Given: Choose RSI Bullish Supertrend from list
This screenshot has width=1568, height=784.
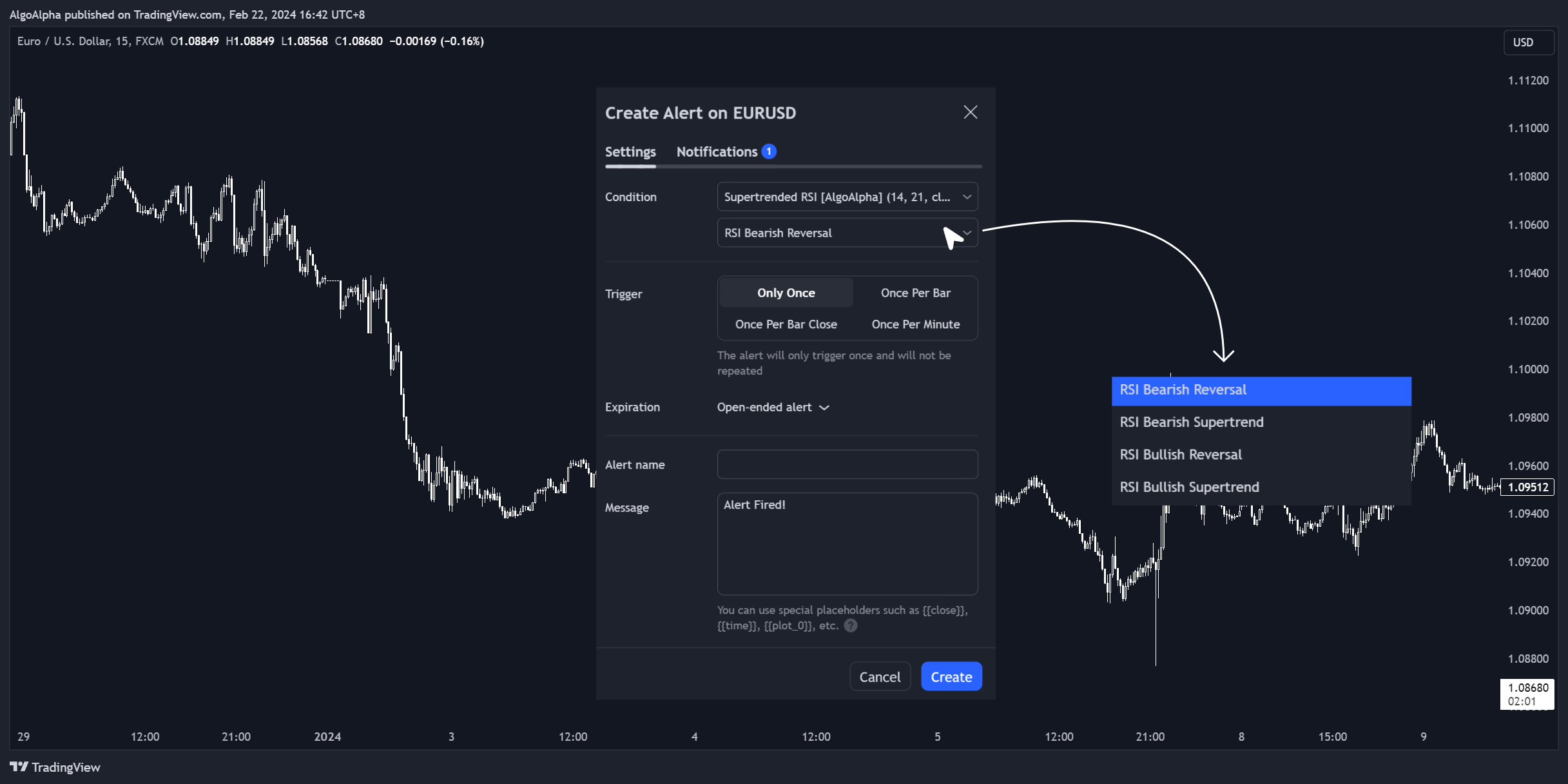Looking at the screenshot, I should tap(1261, 487).
